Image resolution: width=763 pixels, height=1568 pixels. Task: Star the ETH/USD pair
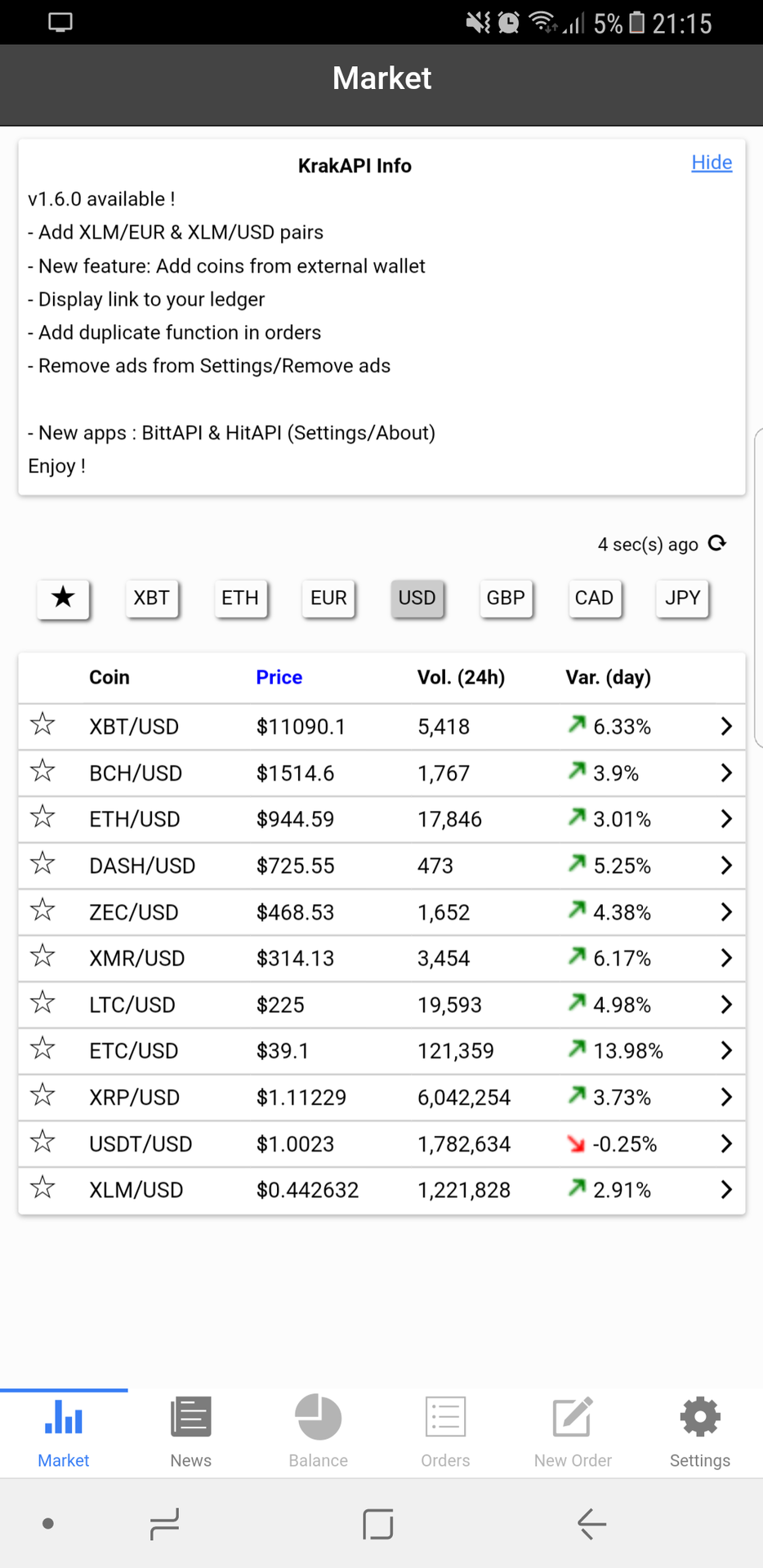point(42,817)
